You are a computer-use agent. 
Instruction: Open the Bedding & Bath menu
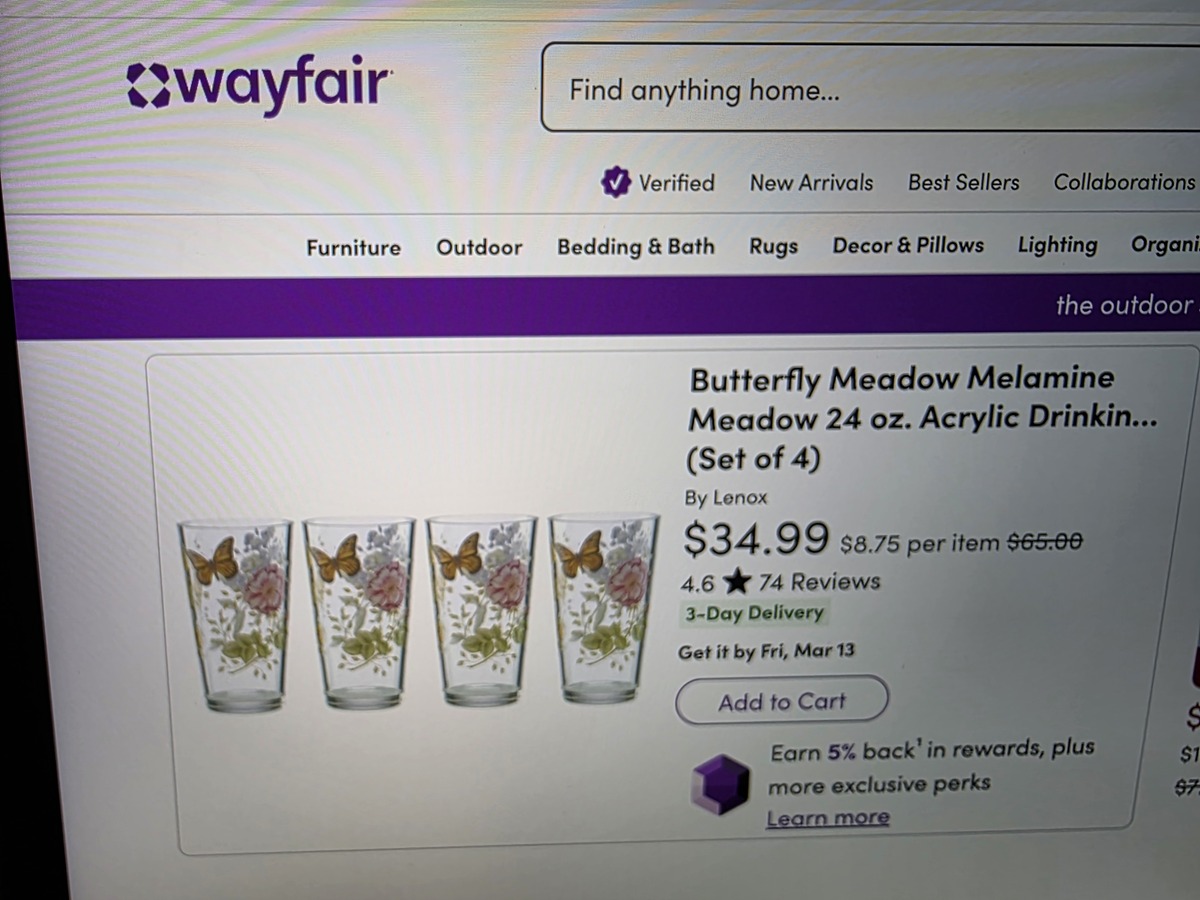coord(636,246)
